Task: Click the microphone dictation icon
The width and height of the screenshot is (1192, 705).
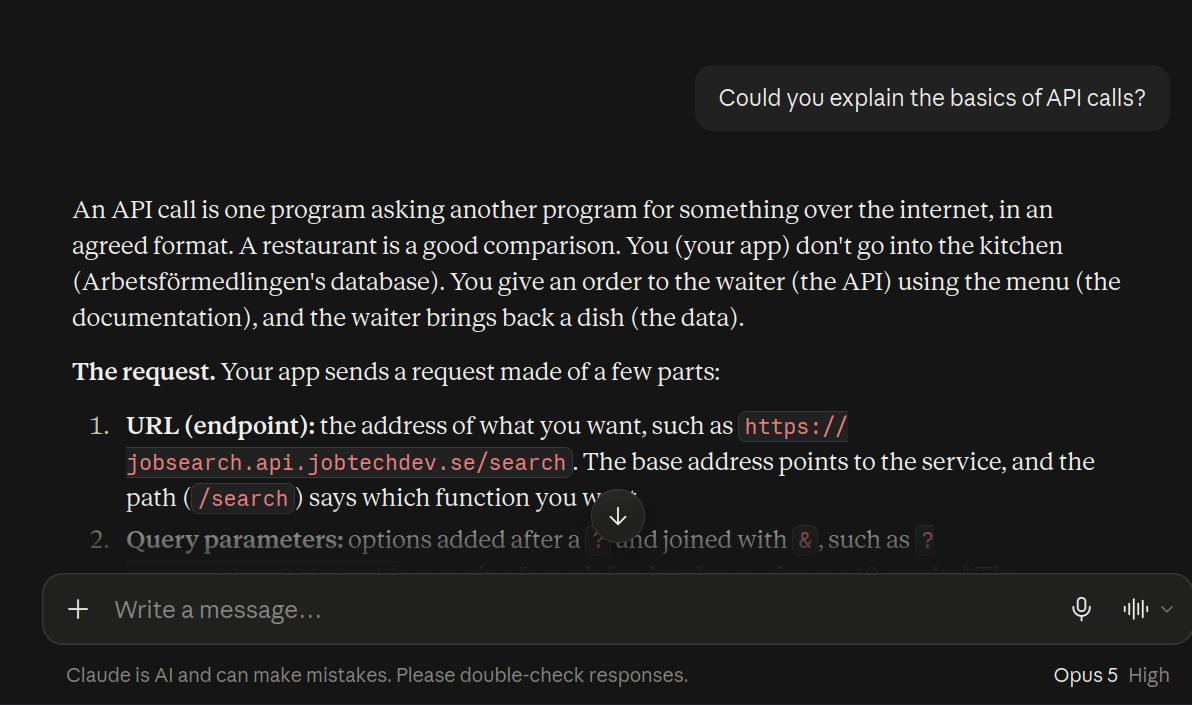Action: coord(1081,609)
